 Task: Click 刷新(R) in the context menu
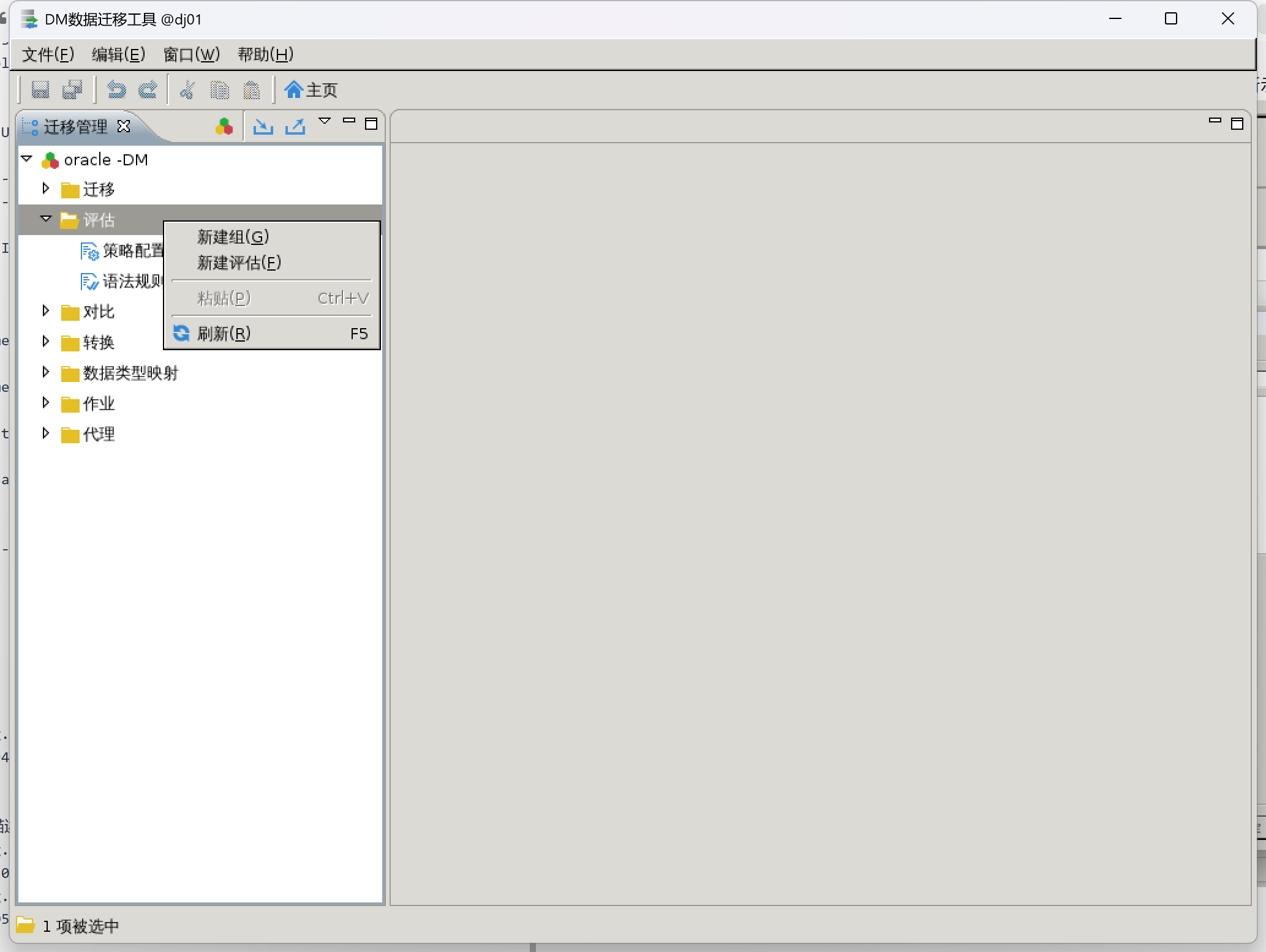(224, 334)
